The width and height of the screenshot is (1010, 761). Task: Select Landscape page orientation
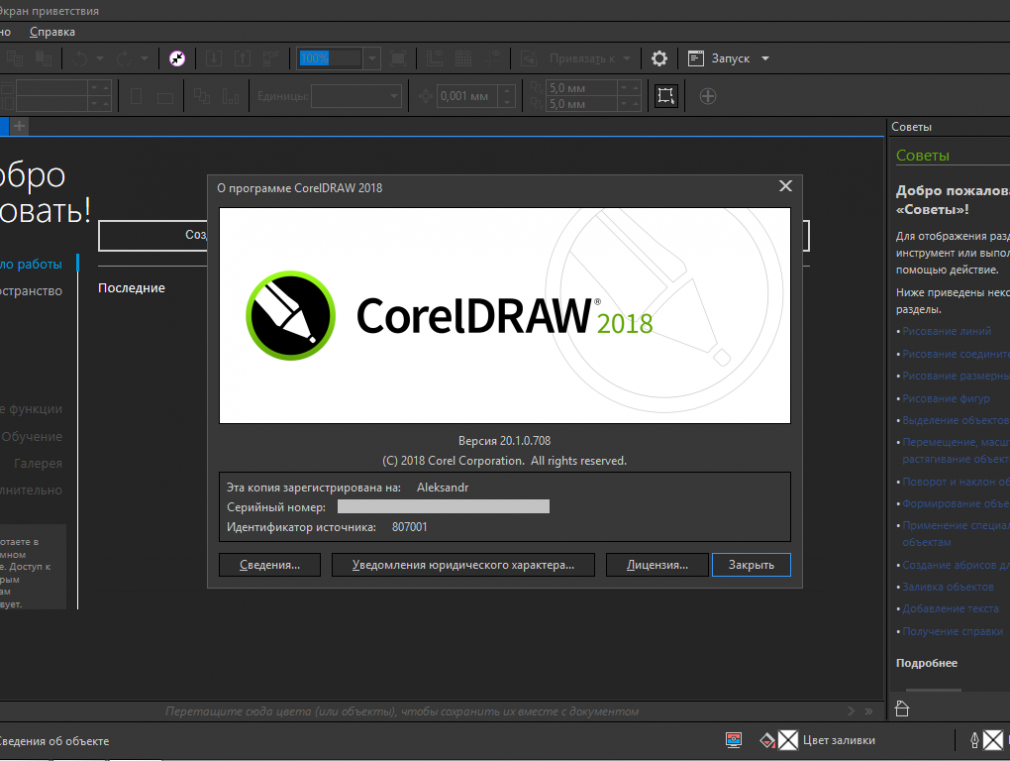pos(165,97)
